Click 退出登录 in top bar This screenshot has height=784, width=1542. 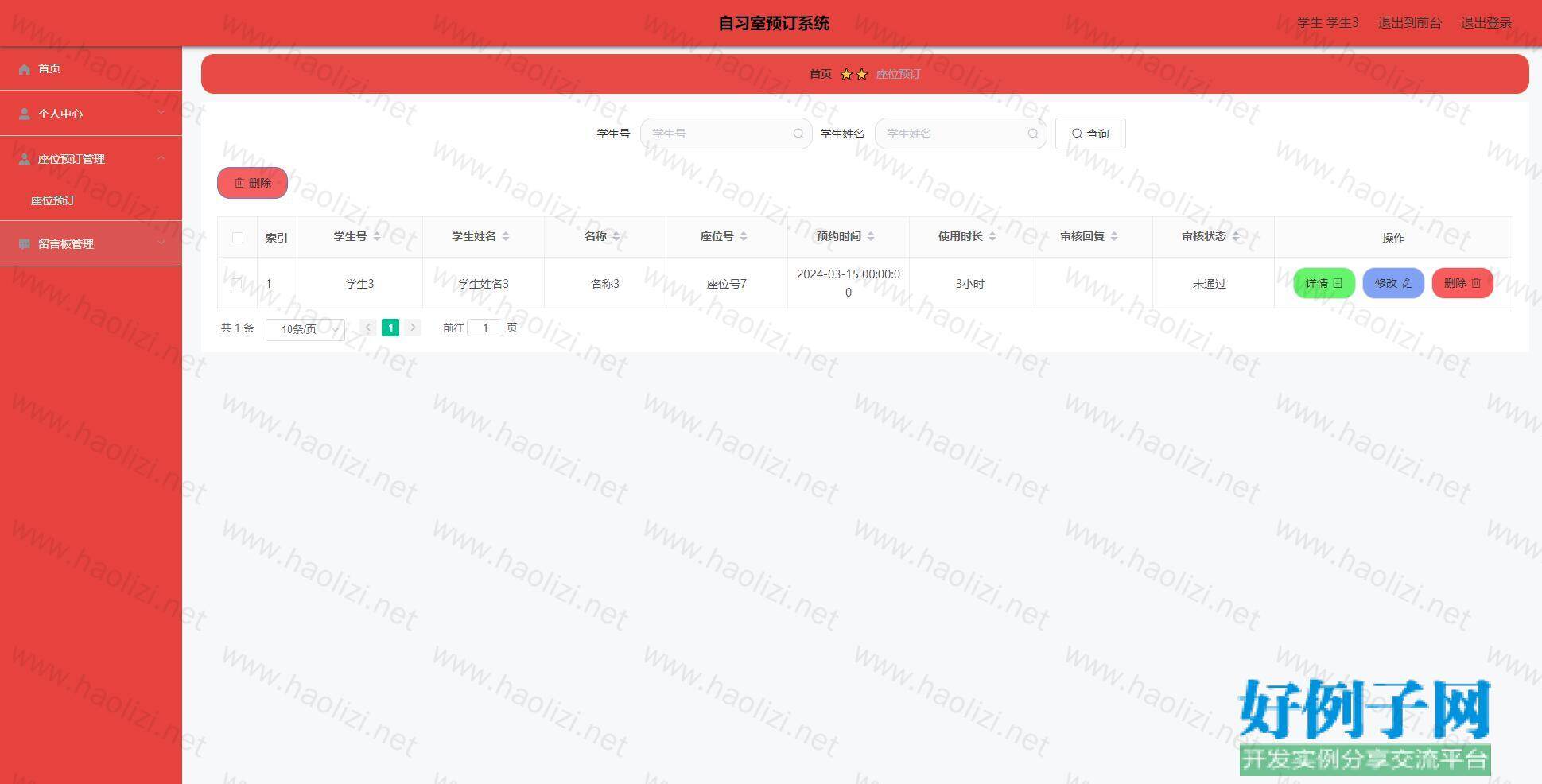(x=1486, y=23)
